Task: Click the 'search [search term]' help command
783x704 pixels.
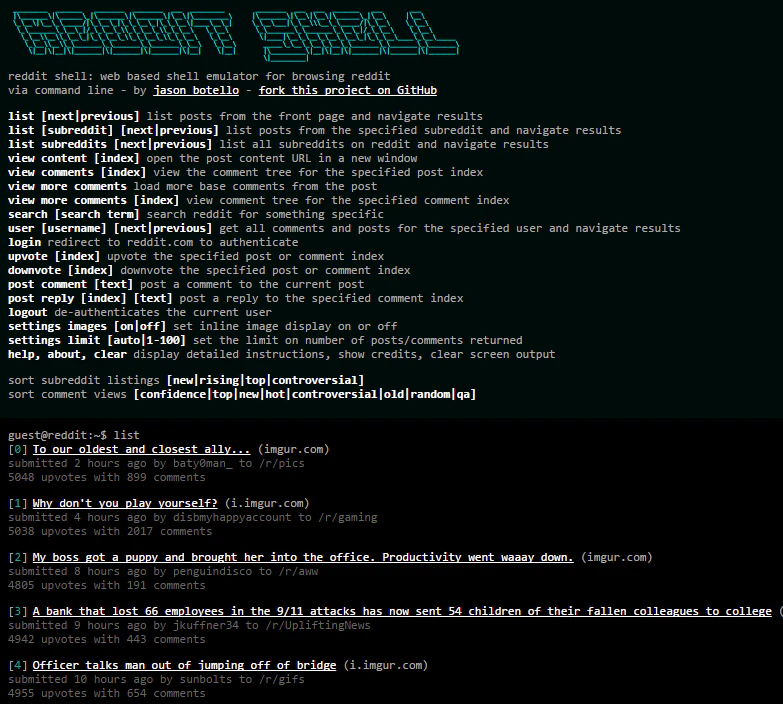Action: click(x=74, y=214)
